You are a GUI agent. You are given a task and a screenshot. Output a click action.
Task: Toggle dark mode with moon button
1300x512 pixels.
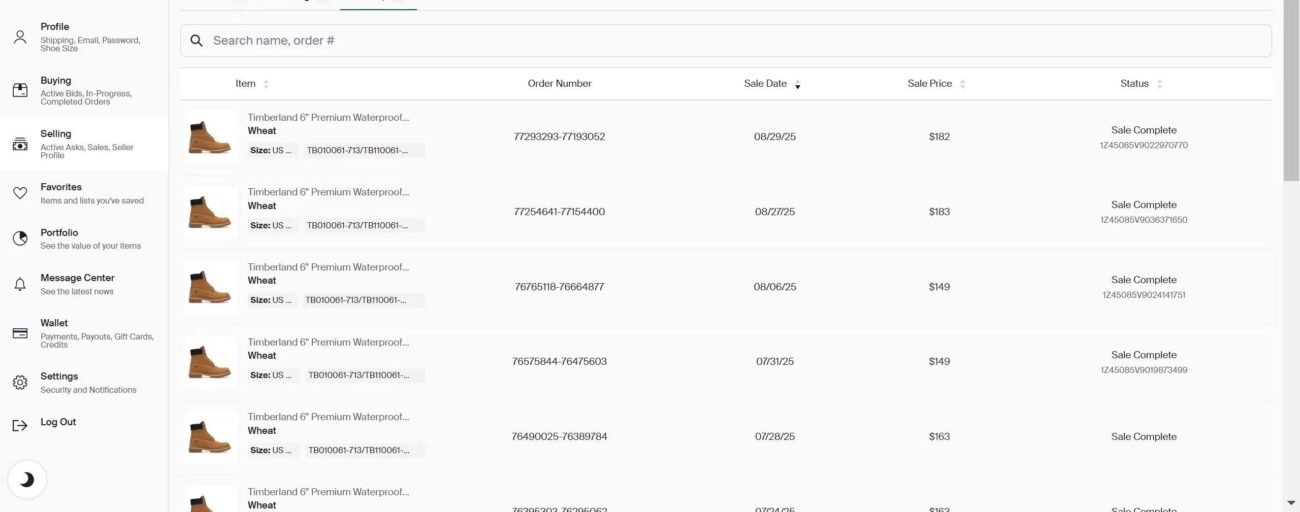coord(27,480)
